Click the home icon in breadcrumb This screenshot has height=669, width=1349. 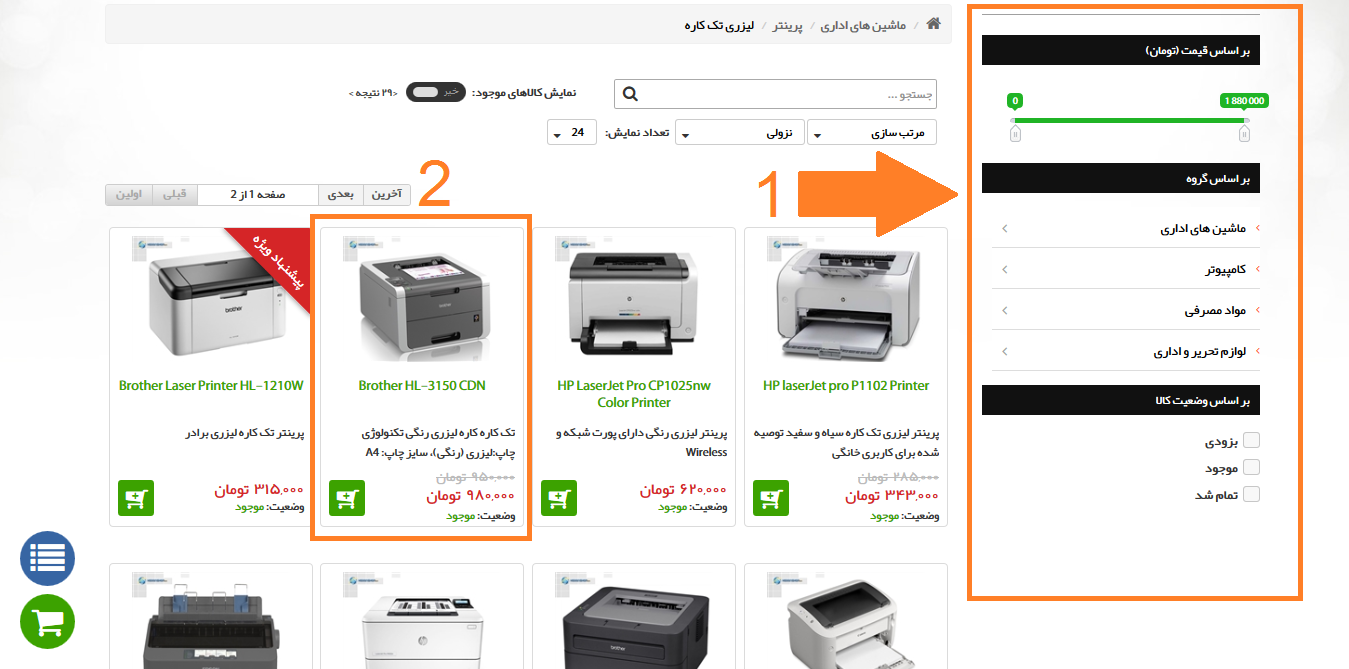pyautogui.click(x=934, y=24)
